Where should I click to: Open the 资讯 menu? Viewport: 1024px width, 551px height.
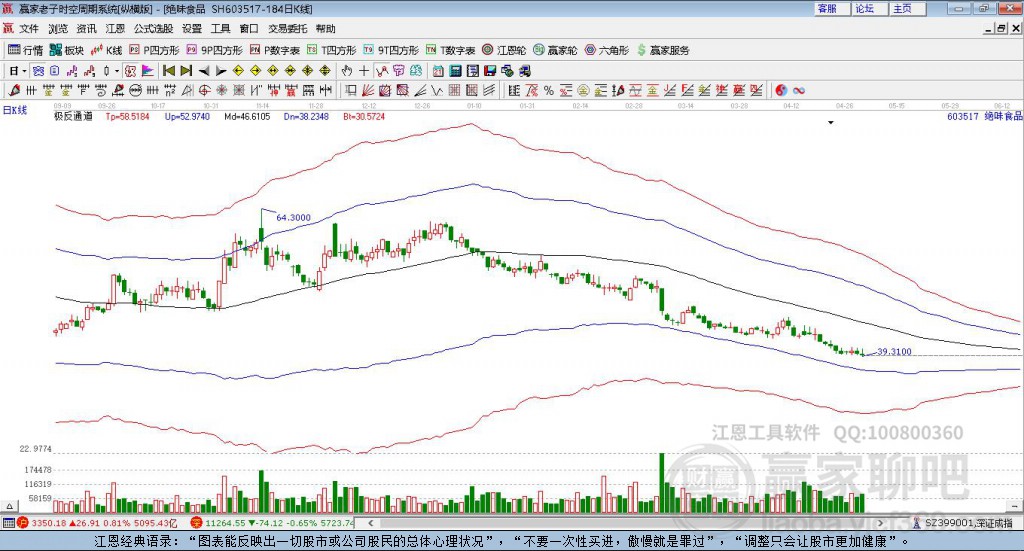(86, 29)
